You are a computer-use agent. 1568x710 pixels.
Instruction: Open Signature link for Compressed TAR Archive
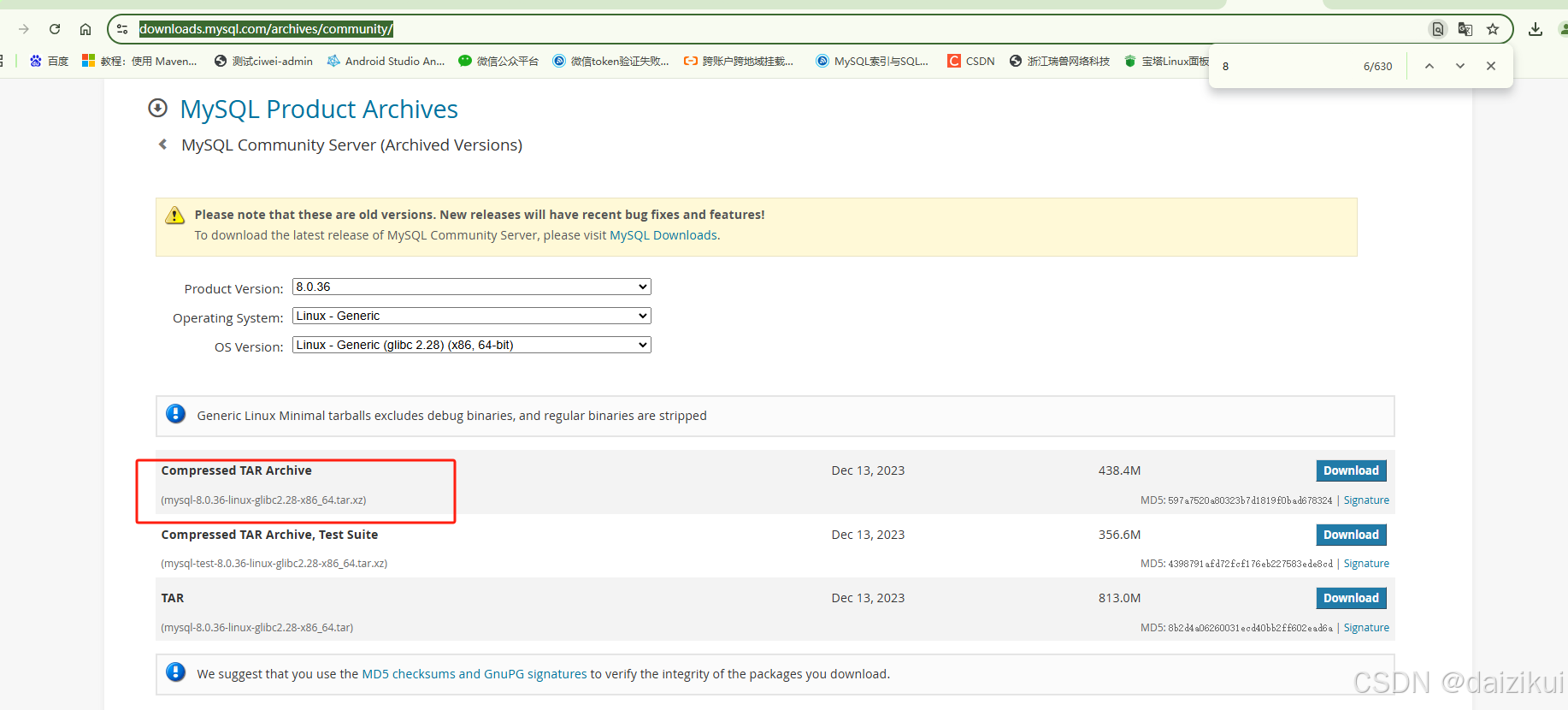point(1366,500)
